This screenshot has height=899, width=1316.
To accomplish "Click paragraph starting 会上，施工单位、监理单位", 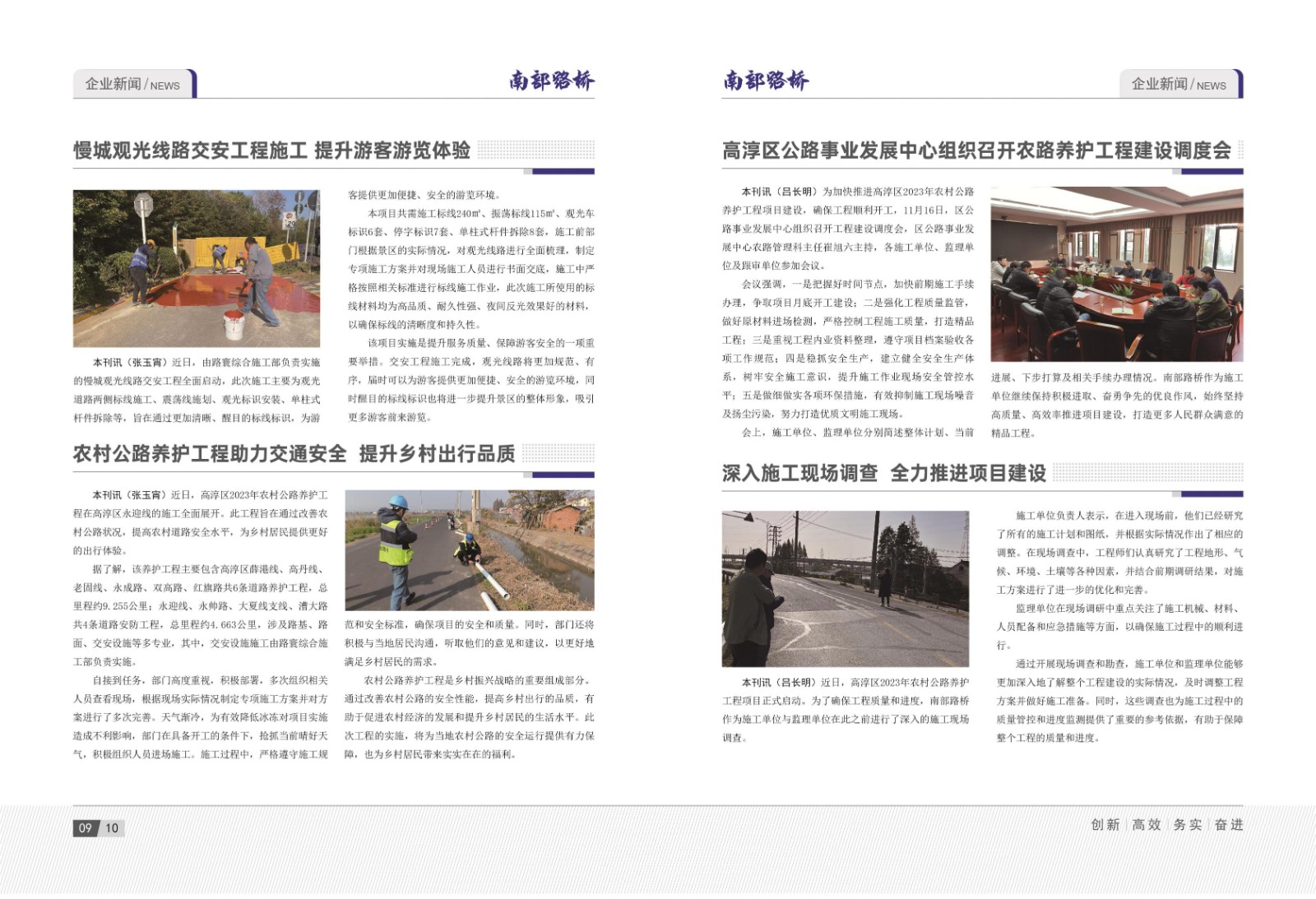I will [858, 433].
